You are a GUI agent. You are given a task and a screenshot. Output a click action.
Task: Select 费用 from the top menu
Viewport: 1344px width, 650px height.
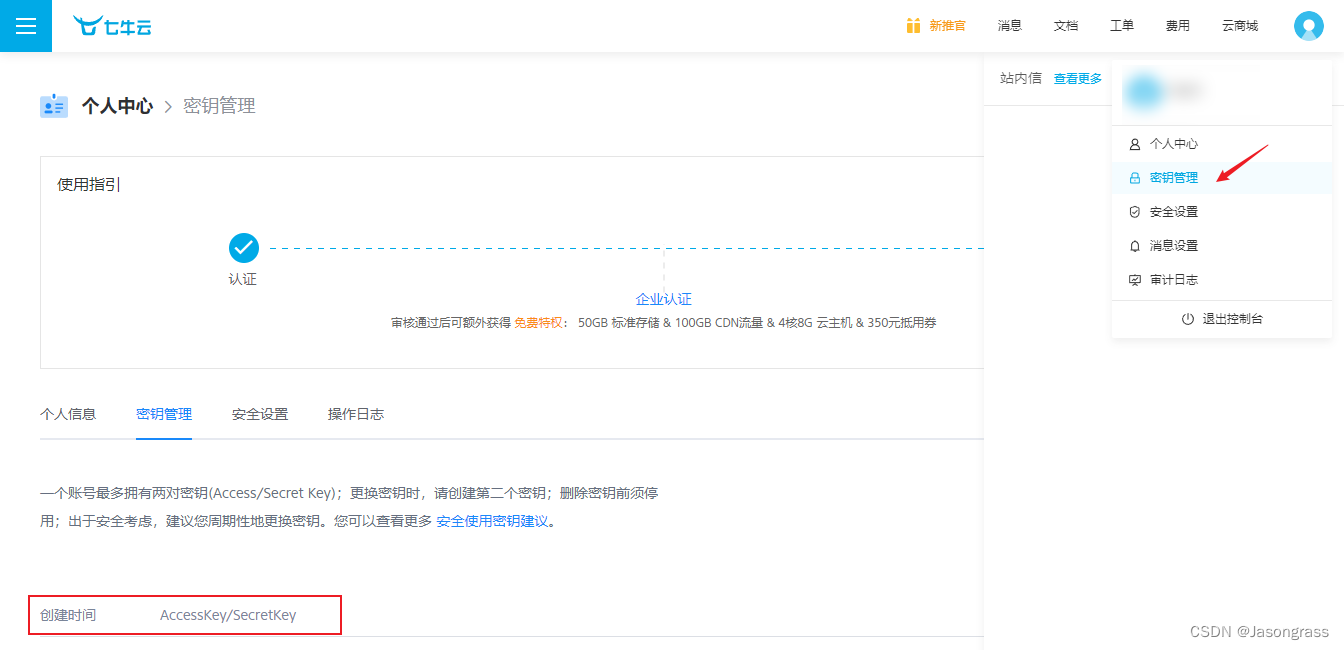coord(1178,25)
